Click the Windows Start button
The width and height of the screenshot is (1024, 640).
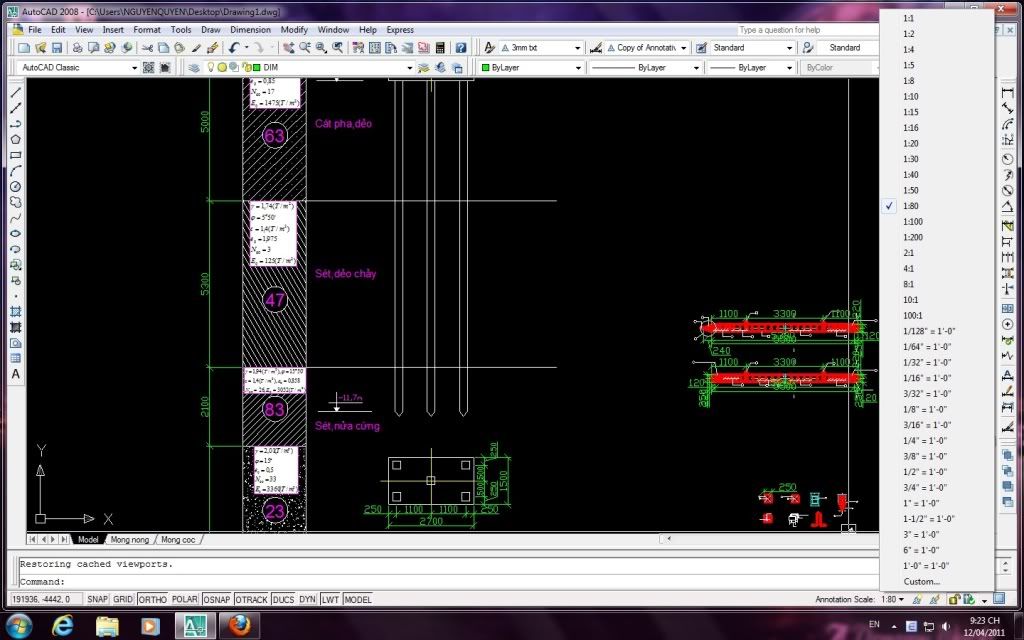(18, 626)
